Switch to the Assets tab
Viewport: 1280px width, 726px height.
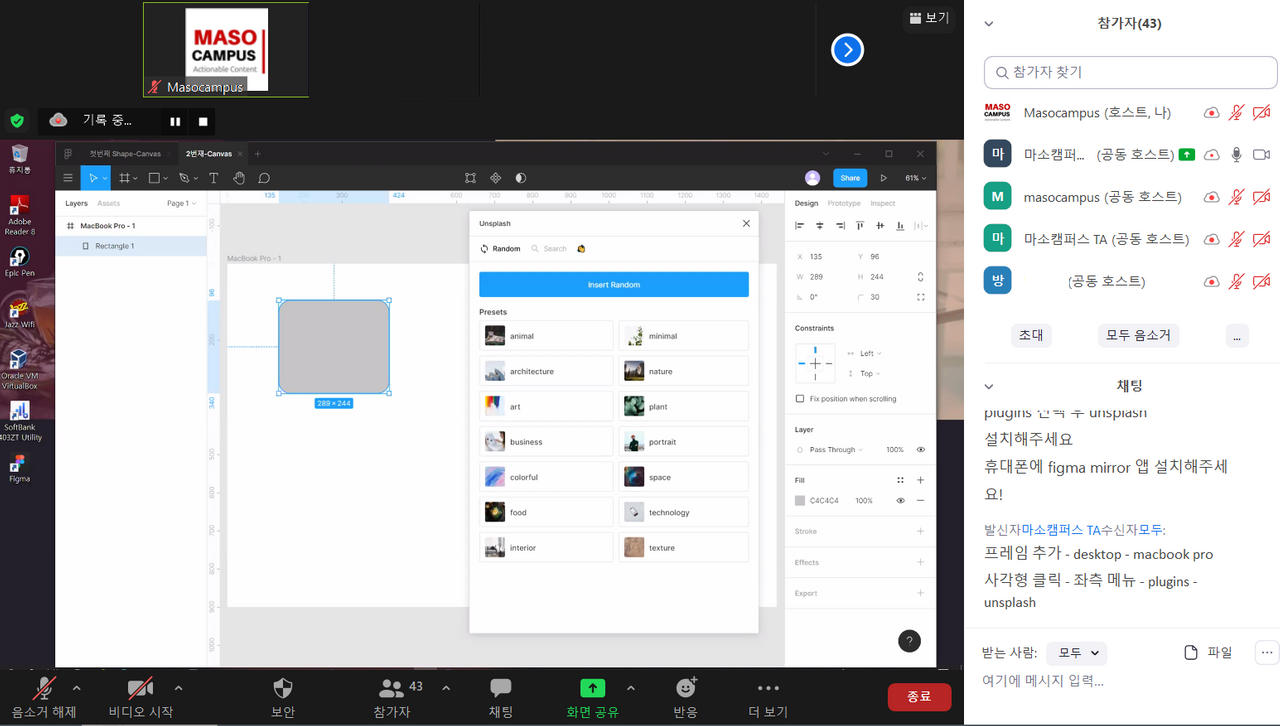pos(108,203)
